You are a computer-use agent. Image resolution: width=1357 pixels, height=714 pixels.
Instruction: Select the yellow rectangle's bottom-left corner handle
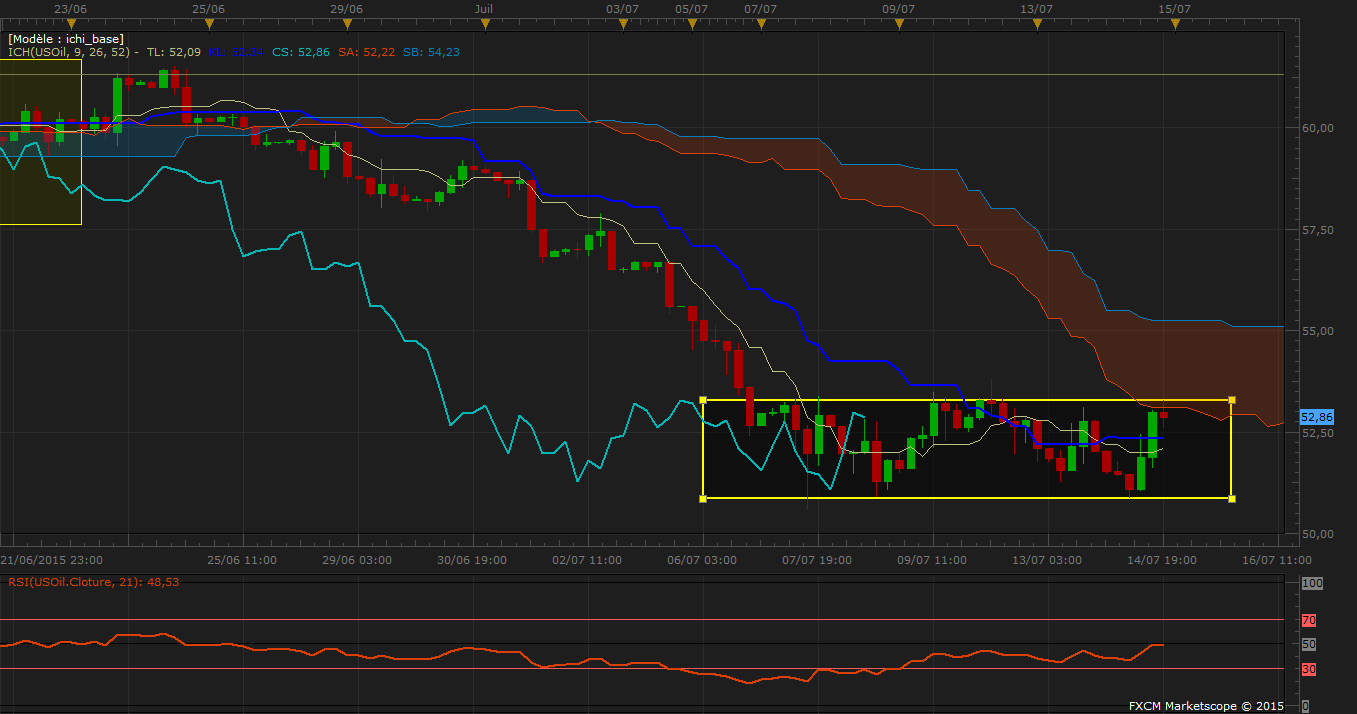click(x=703, y=498)
